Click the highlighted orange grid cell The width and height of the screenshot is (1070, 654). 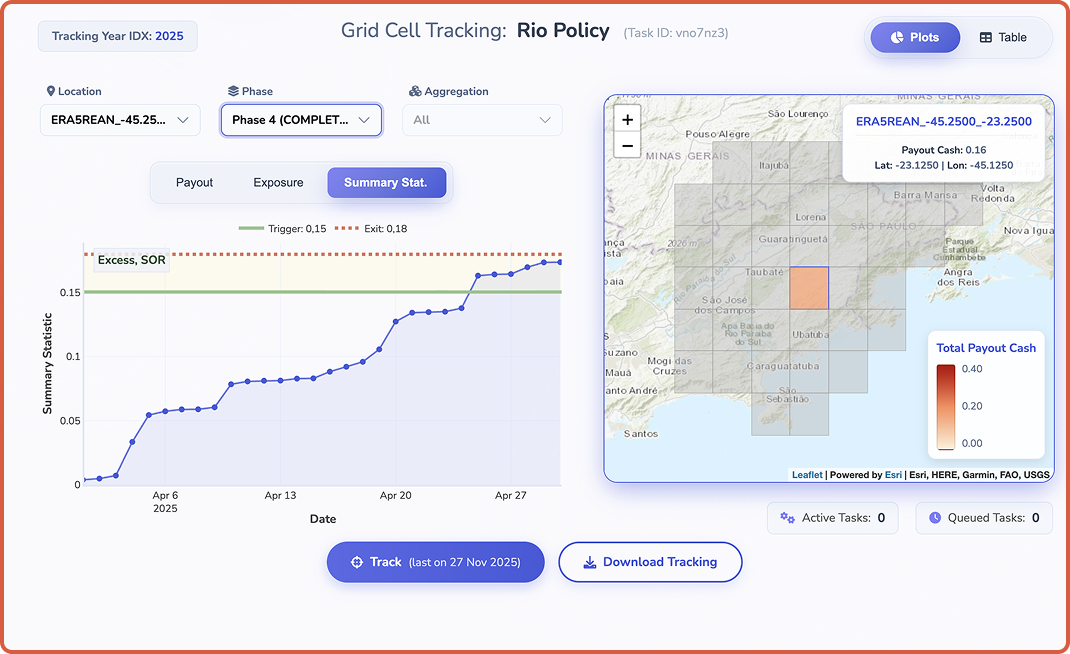809,288
